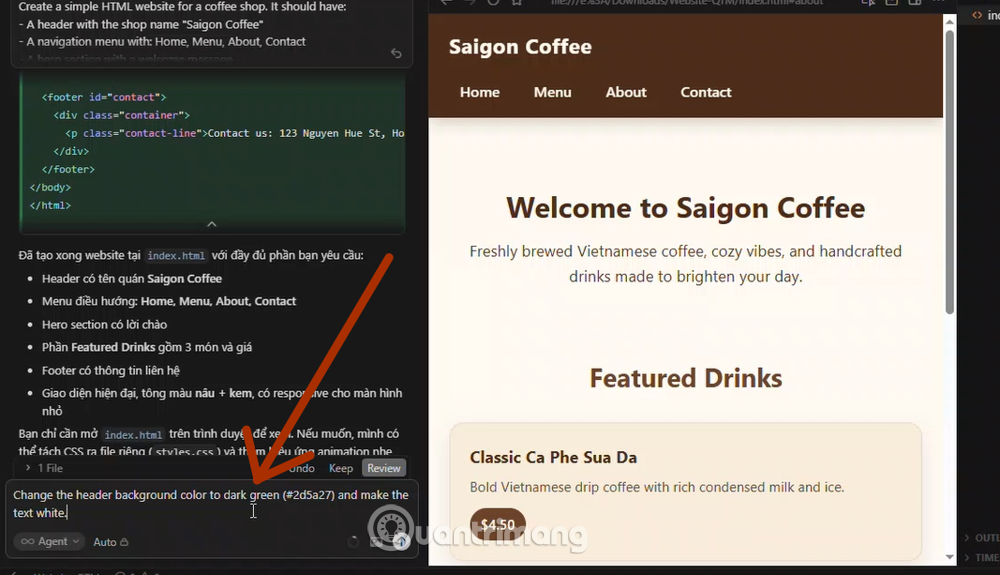
Task: Click the Saigon Coffee site title
Action: 520,47
